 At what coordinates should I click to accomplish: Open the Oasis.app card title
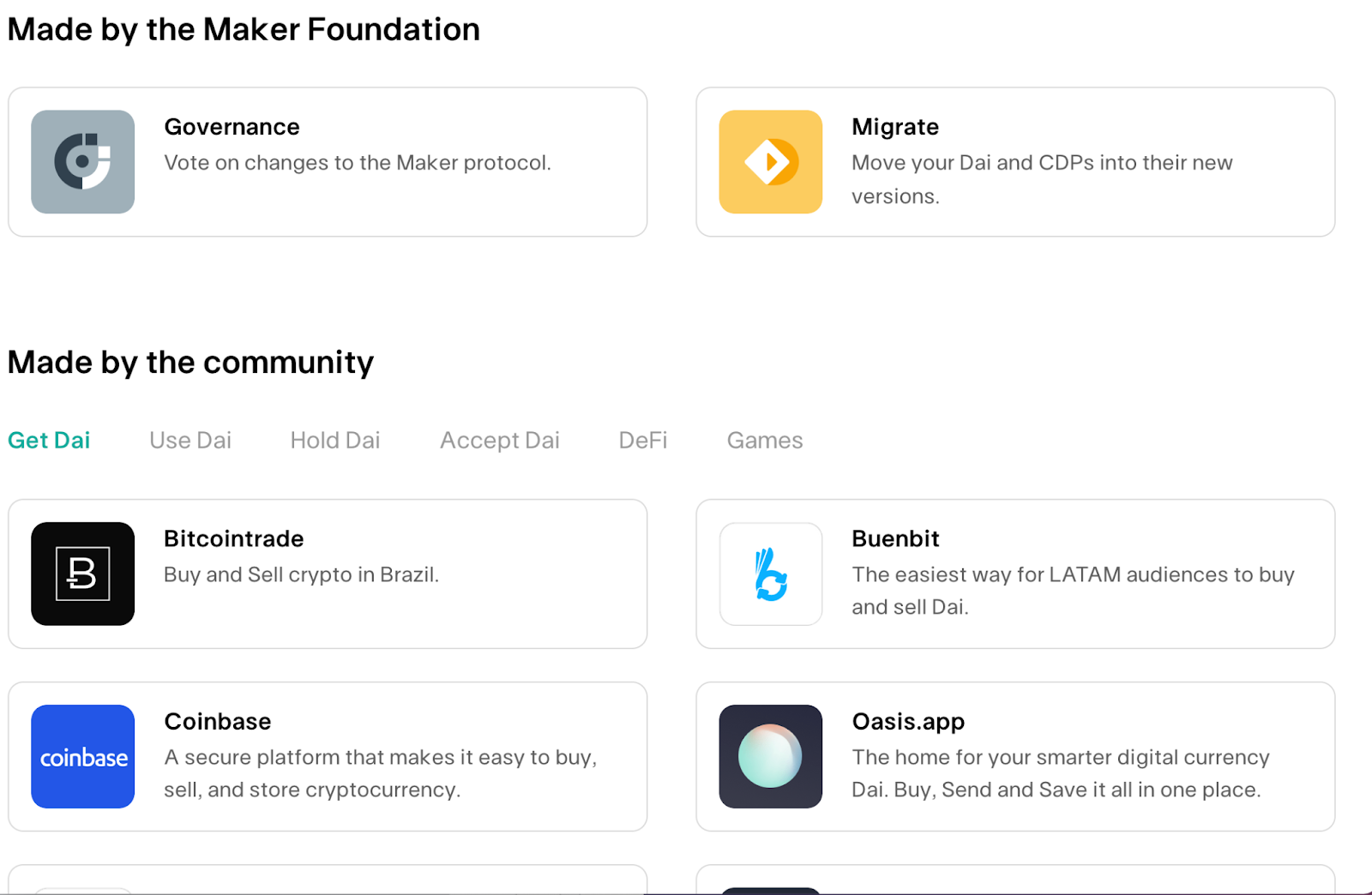909,722
